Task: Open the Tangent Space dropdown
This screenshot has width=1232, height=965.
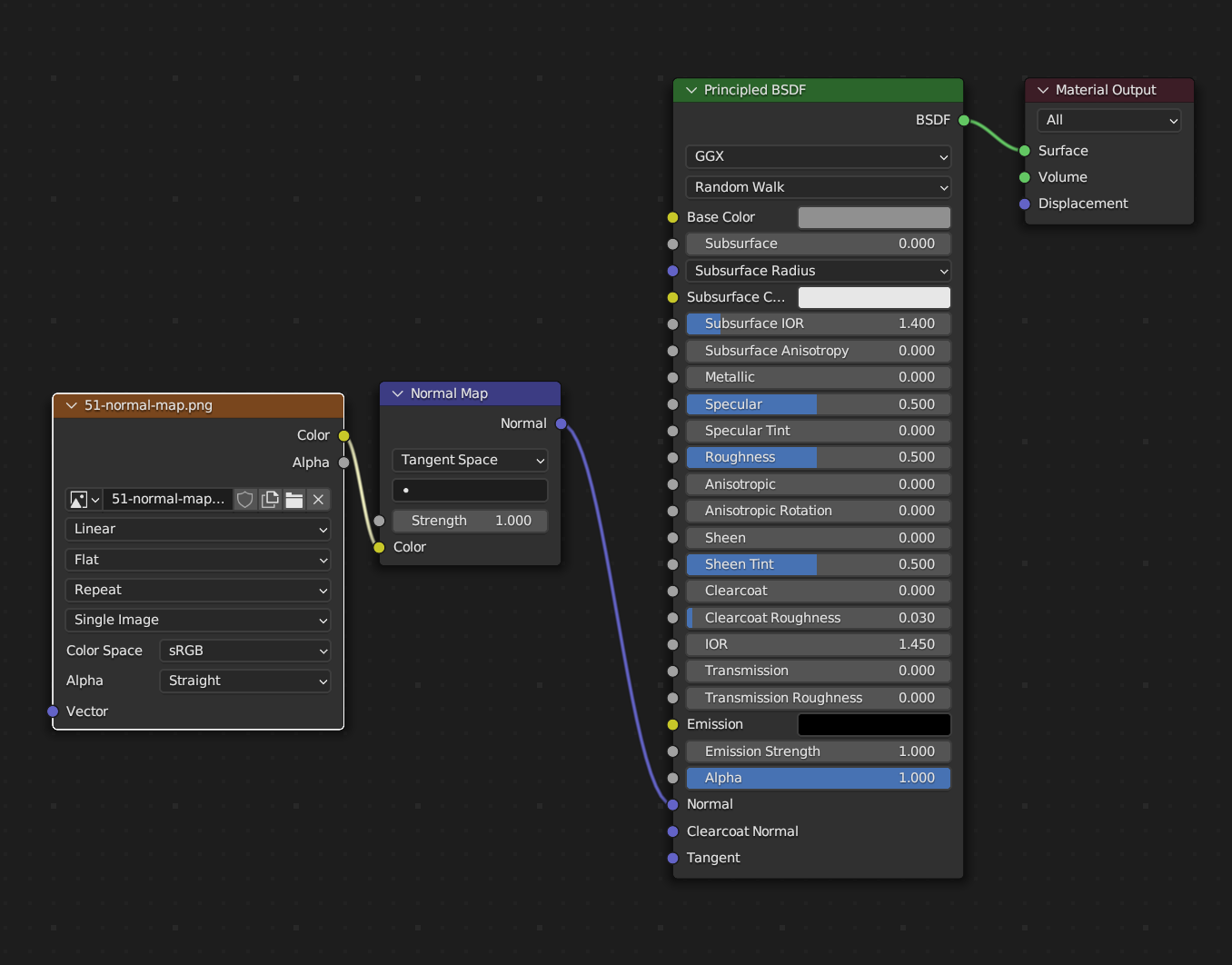Action: click(x=470, y=461)
